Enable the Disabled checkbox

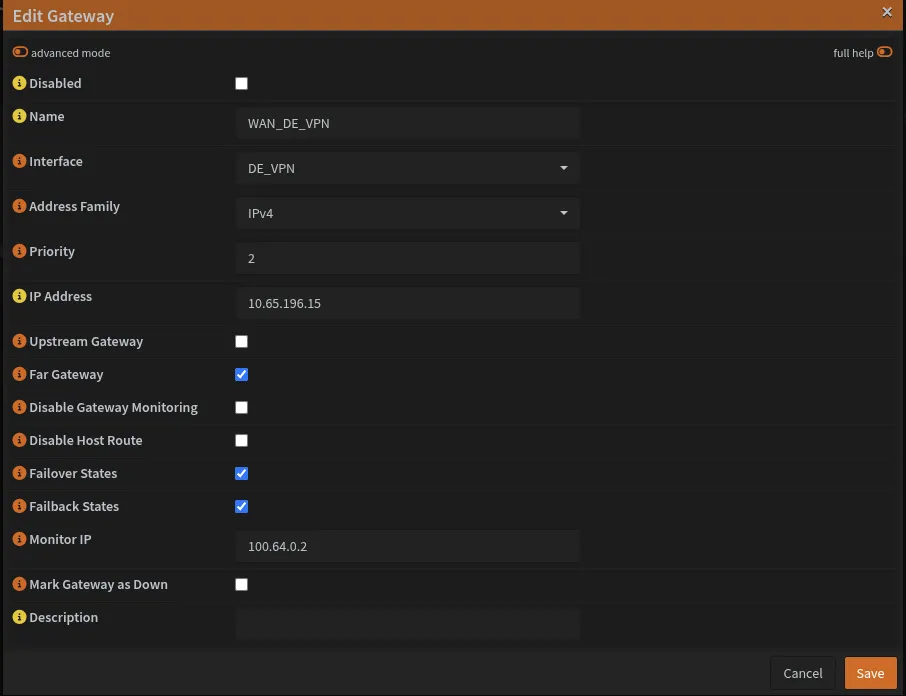241,83
